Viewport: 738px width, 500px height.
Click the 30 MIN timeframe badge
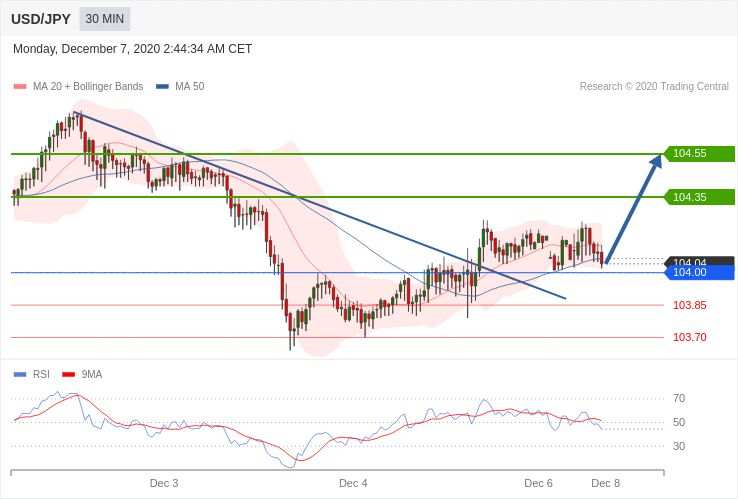(104, 19)
